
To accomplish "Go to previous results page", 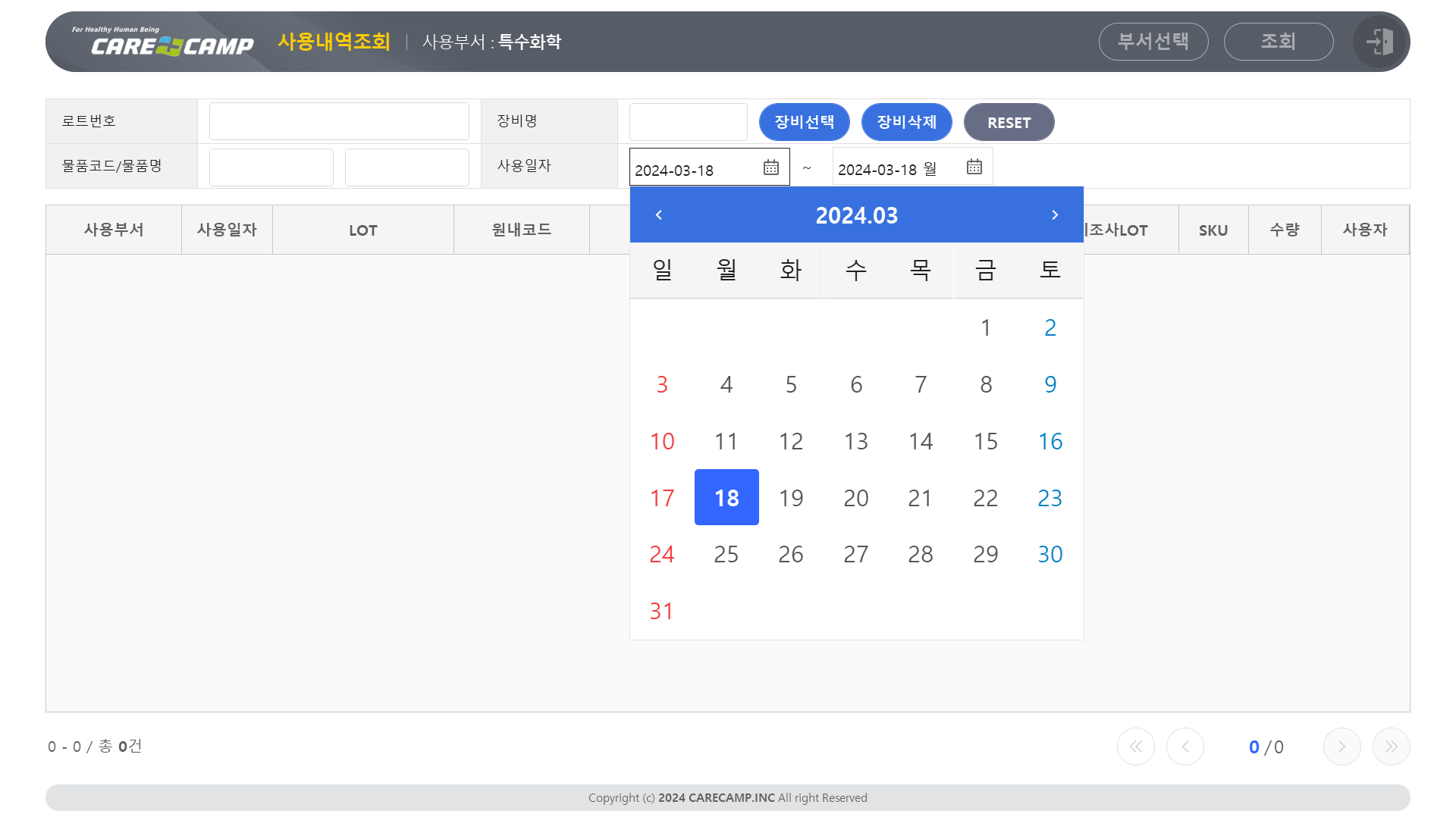I will click(x=1185, y=747).
